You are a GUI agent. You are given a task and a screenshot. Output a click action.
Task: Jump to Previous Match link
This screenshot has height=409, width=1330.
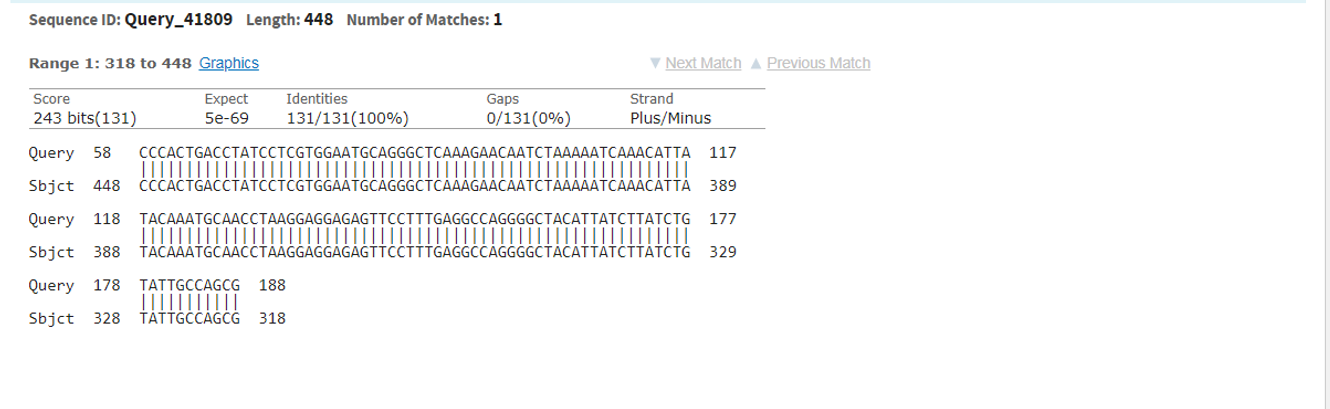click(x=818, y=63)
